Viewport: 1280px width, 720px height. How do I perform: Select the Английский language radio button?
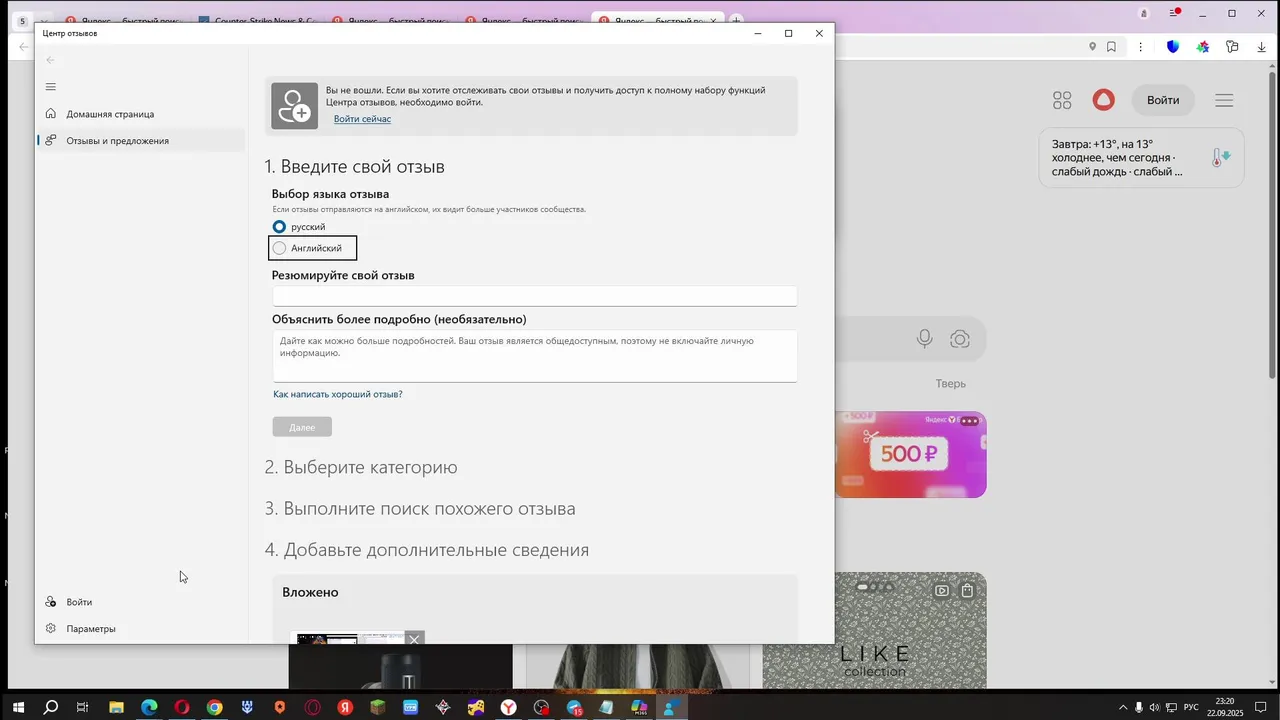(279, 248)
